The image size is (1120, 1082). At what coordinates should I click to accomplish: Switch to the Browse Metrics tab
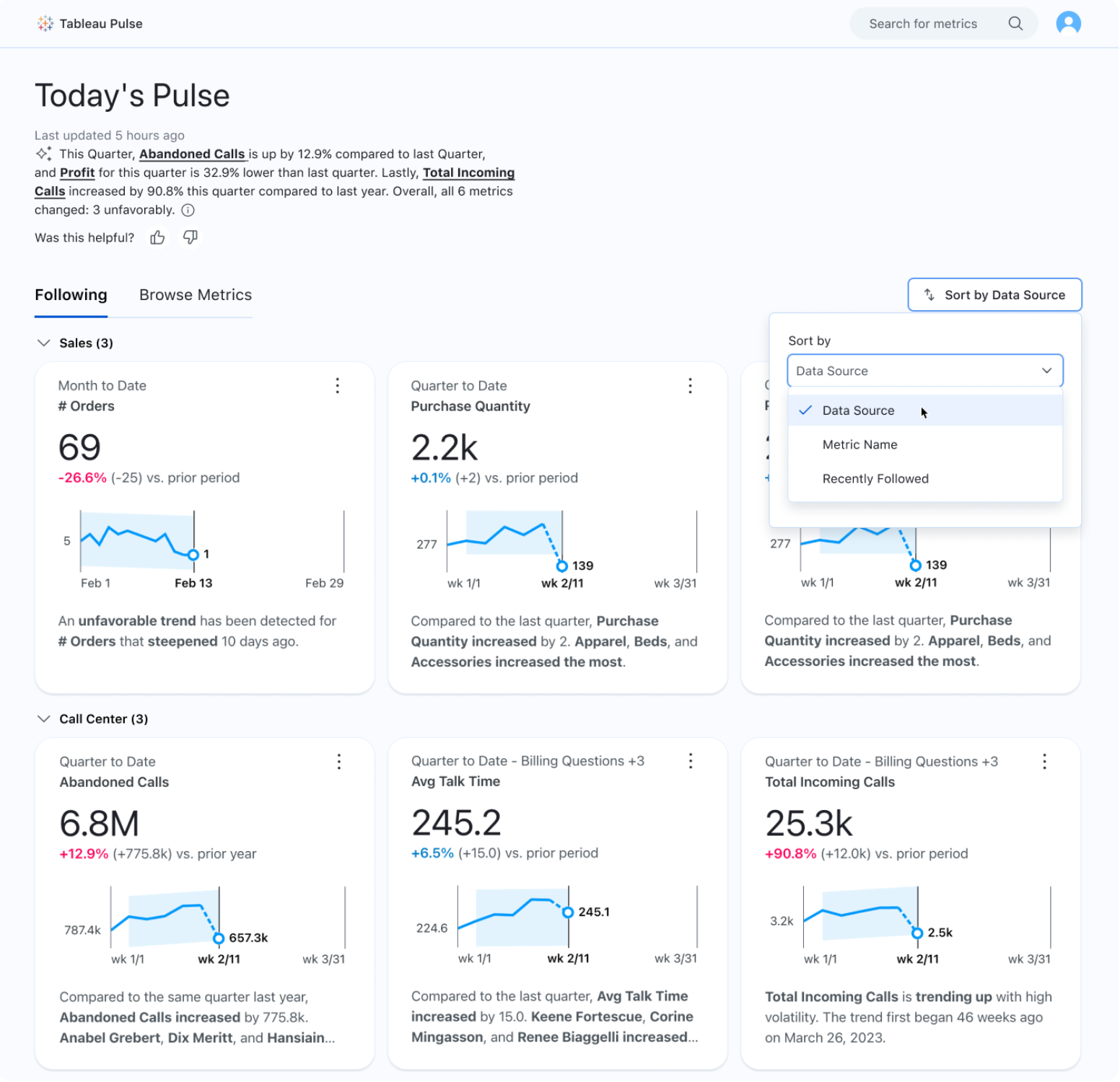coord(195,294)
